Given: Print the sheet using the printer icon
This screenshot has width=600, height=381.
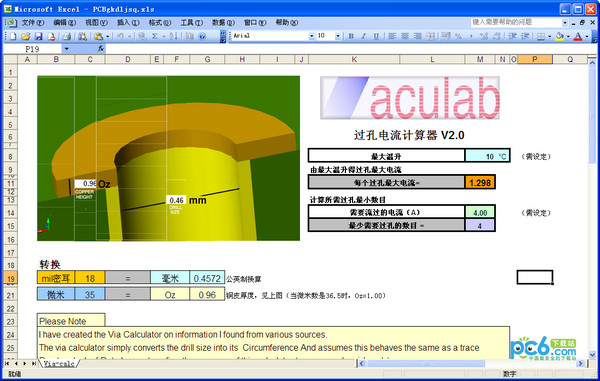Looking at the screenshot, I should (x=67, y=36).
